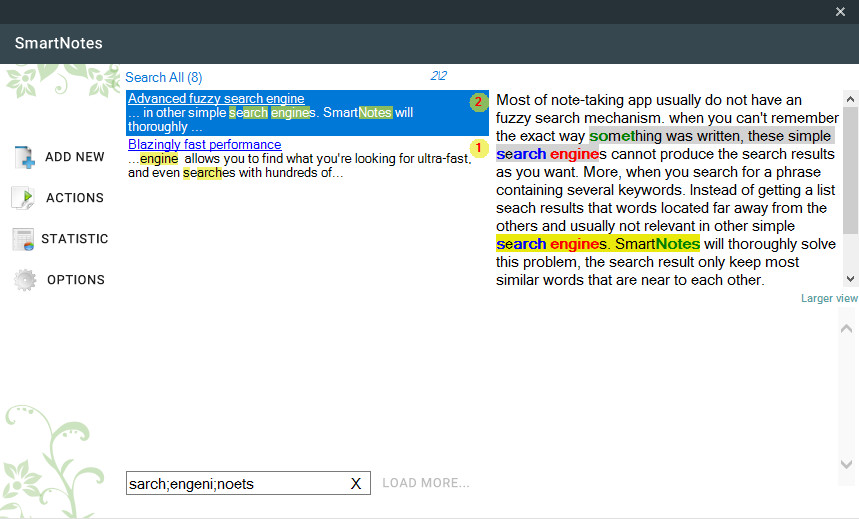The width and height of the screenshot is (859, 519).
Task: Click note preview scrollbar down arrow
Action: [x=850, y=279]
